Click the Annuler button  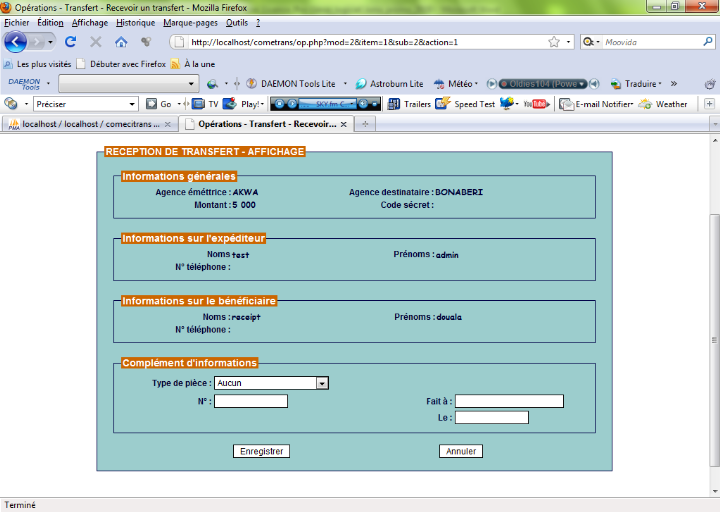click(x=460, y=451)
